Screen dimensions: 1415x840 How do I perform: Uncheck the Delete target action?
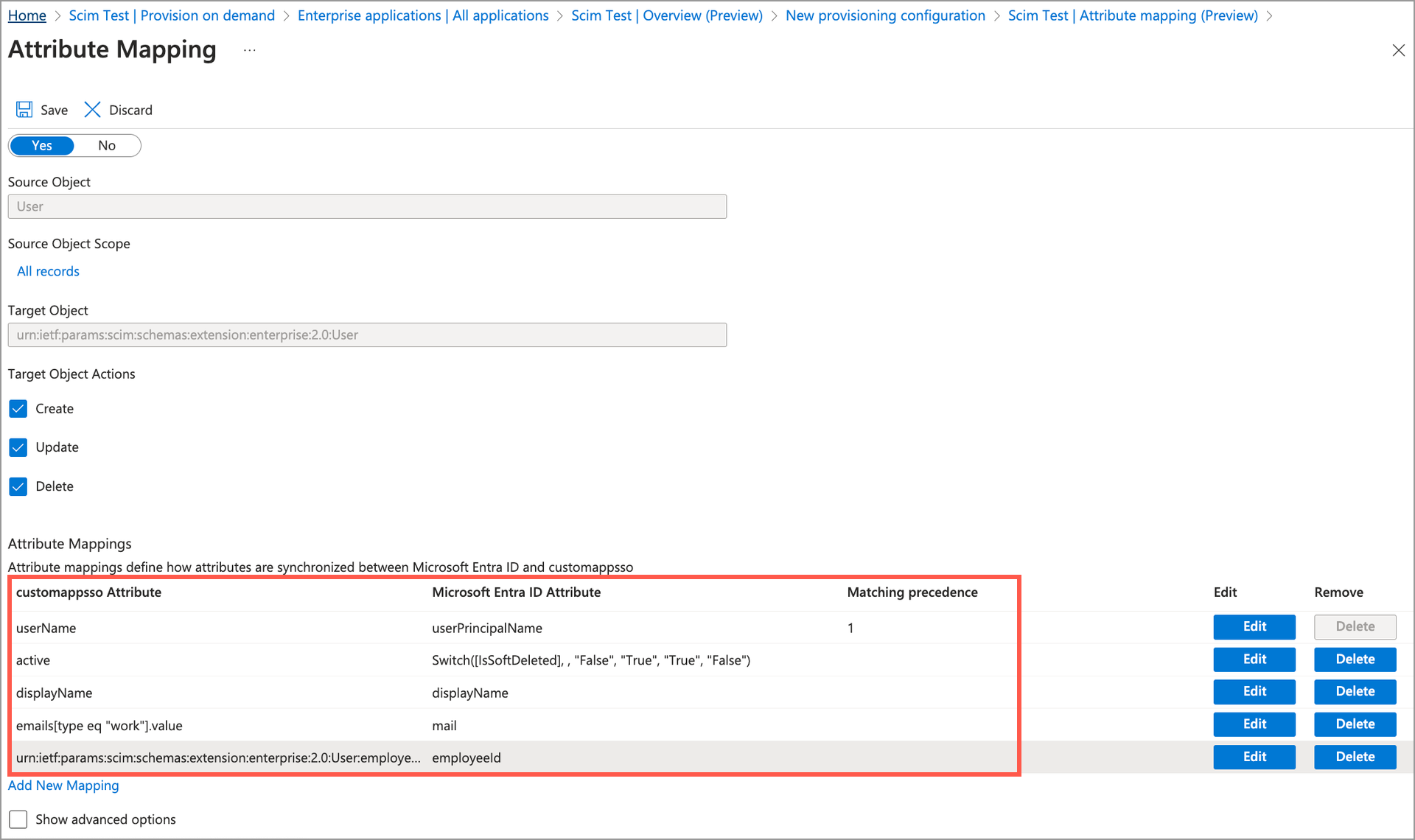tap(18, 486)
